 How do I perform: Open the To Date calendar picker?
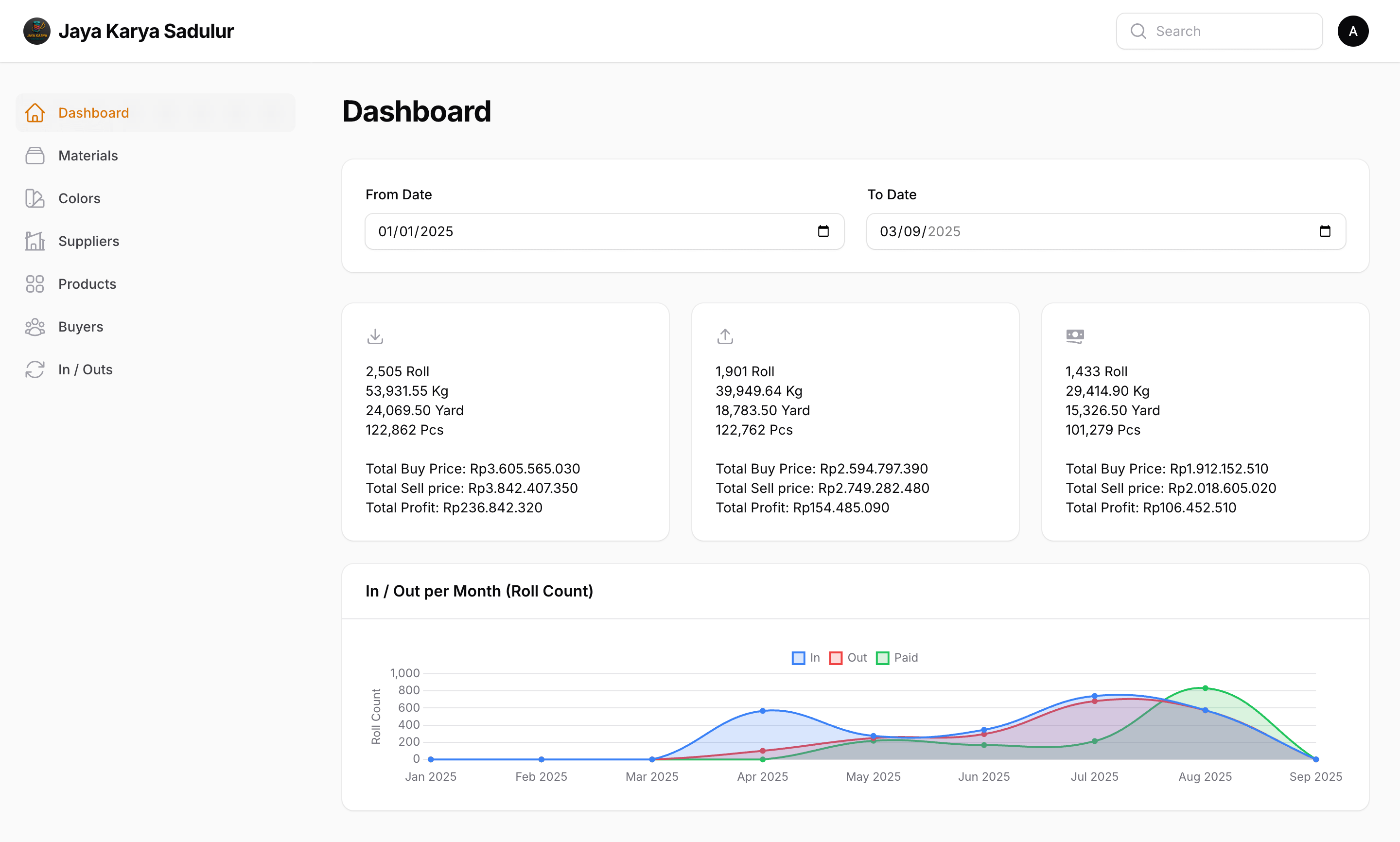(x=1325, y=231)
